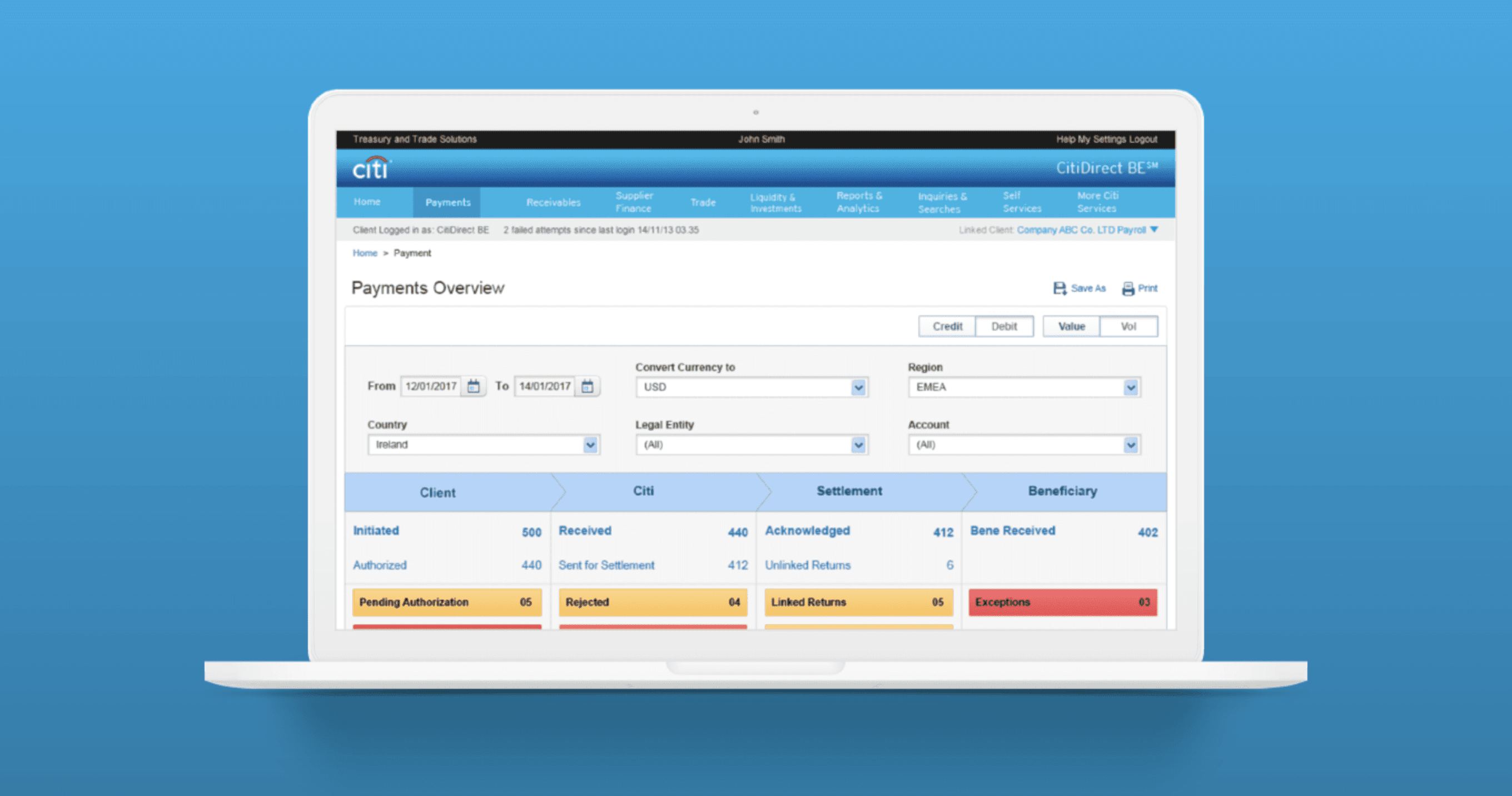Open the Receivables menu tab
The height and width of the screenshot is (796, 1512).
(x=554, y=202)
